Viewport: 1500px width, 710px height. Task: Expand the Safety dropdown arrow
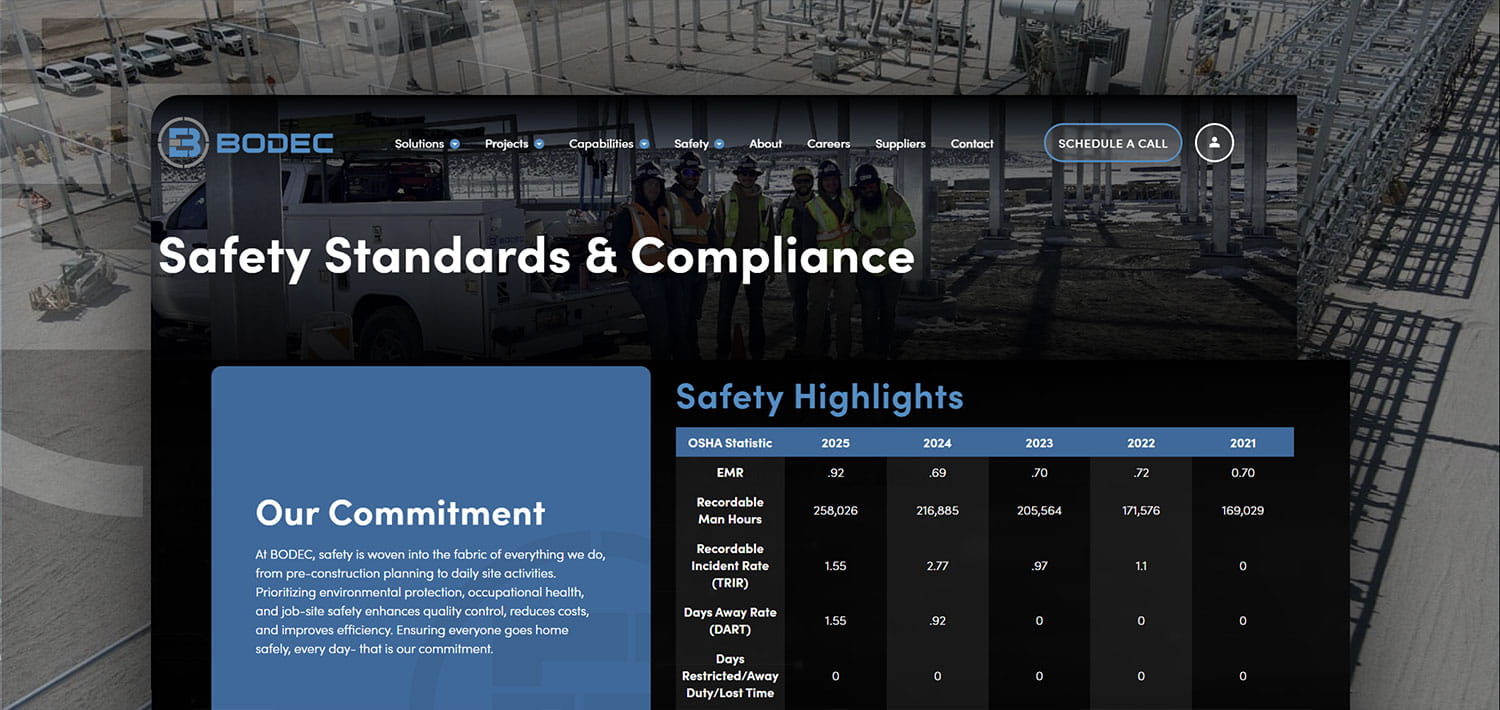coord(719,144)
